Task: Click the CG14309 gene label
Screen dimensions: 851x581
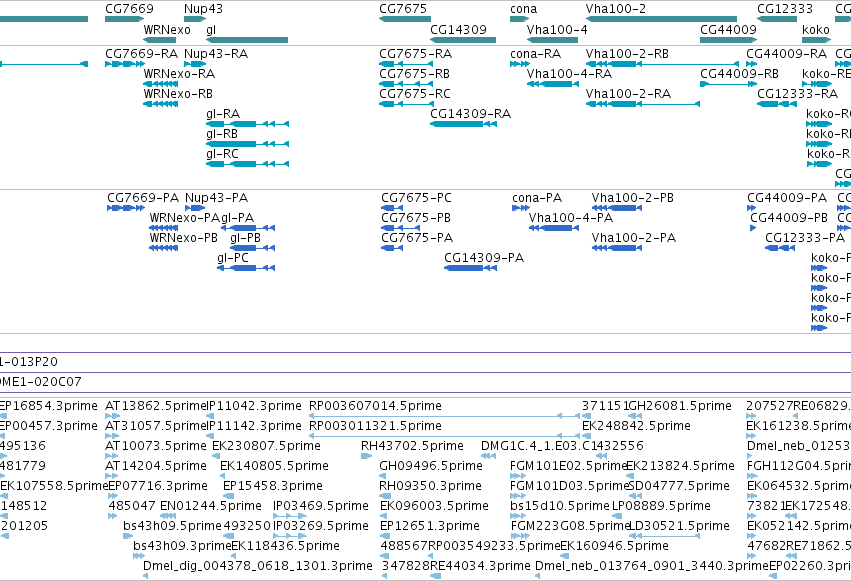Action: click(x=458, y=30)
